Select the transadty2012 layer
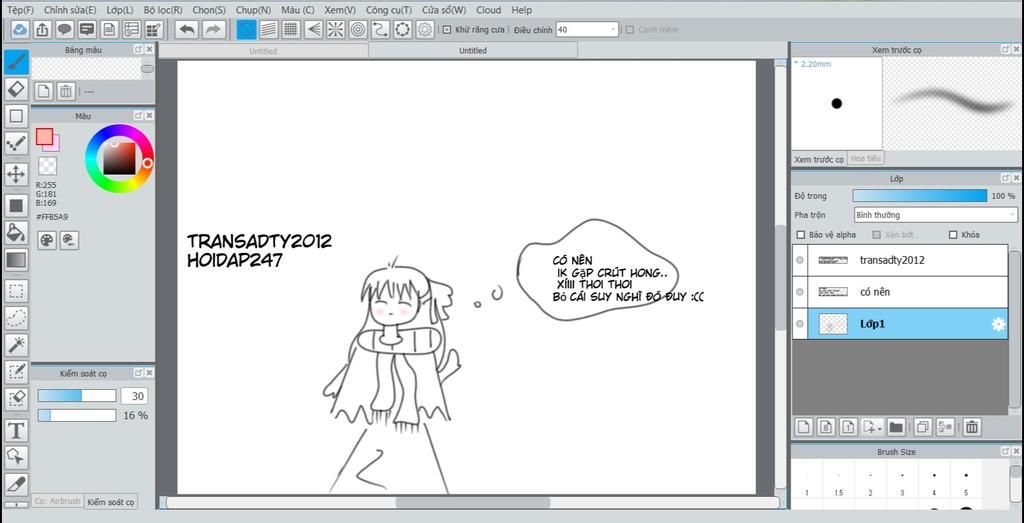This screenshot has width=1024, height=523. point(908,260)
